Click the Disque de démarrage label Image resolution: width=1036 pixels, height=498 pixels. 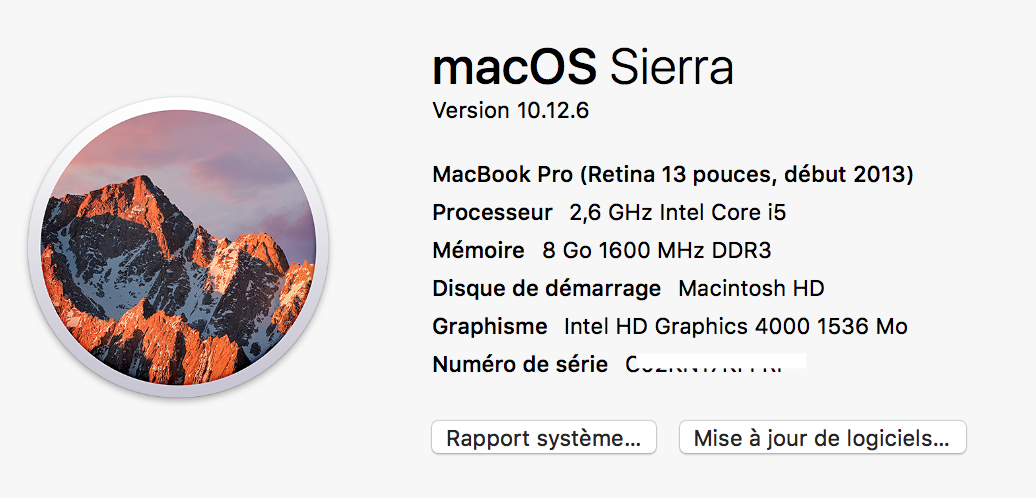click(x=546, y=288)
